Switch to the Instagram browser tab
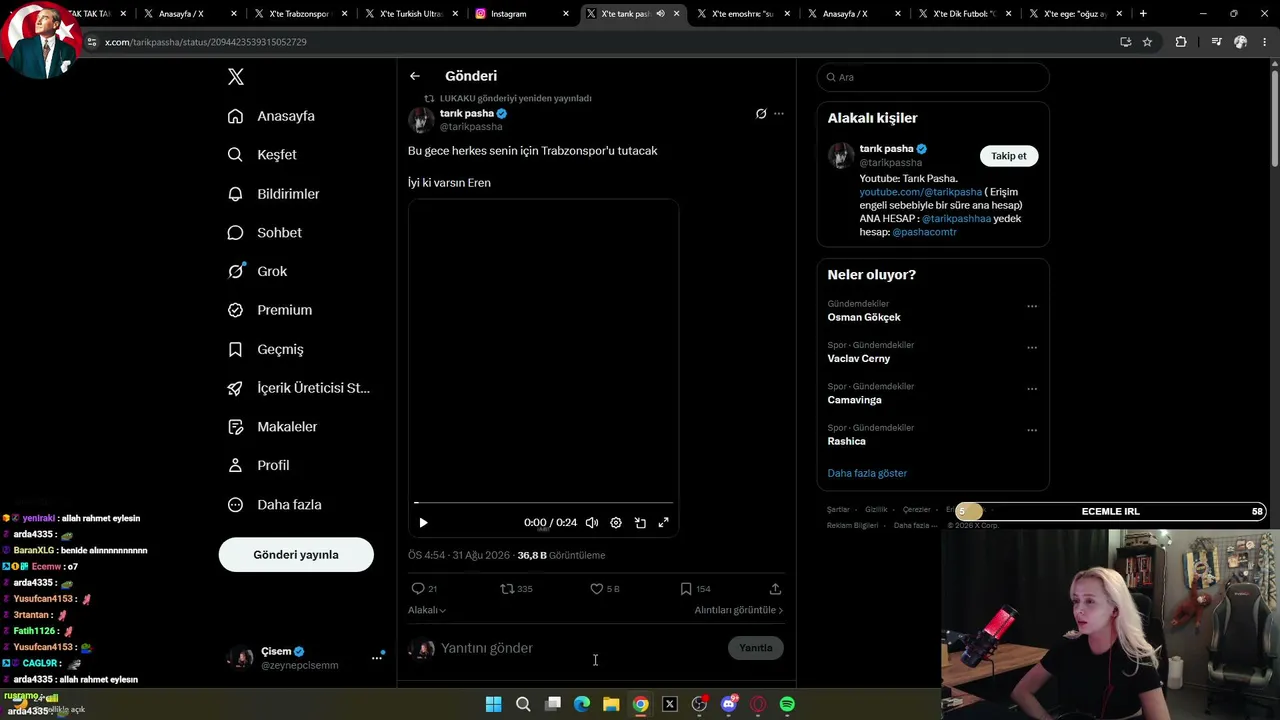1280x720 pixels. click(x=523, y=14)
